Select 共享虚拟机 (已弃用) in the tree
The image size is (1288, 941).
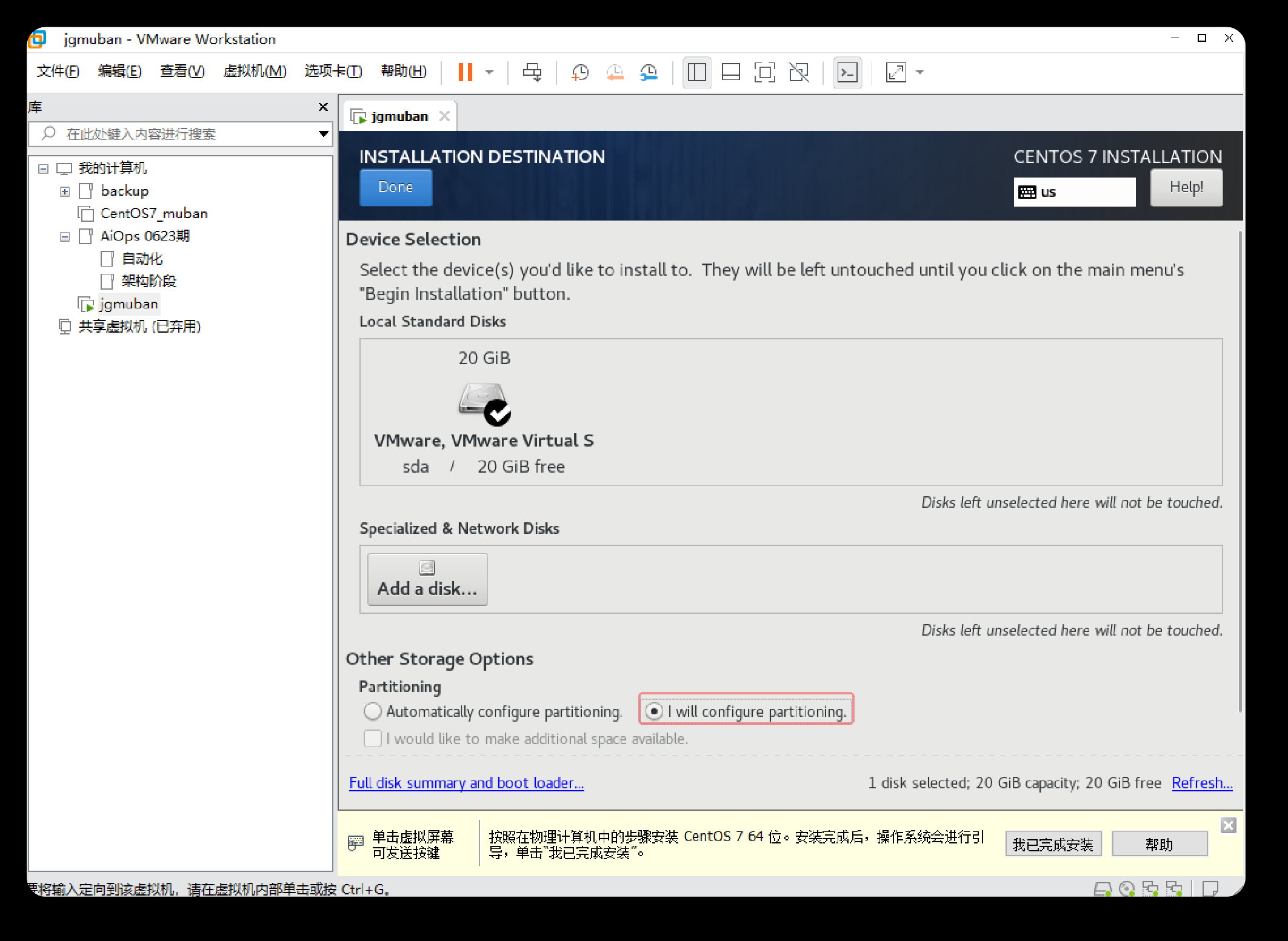[139, 327]
